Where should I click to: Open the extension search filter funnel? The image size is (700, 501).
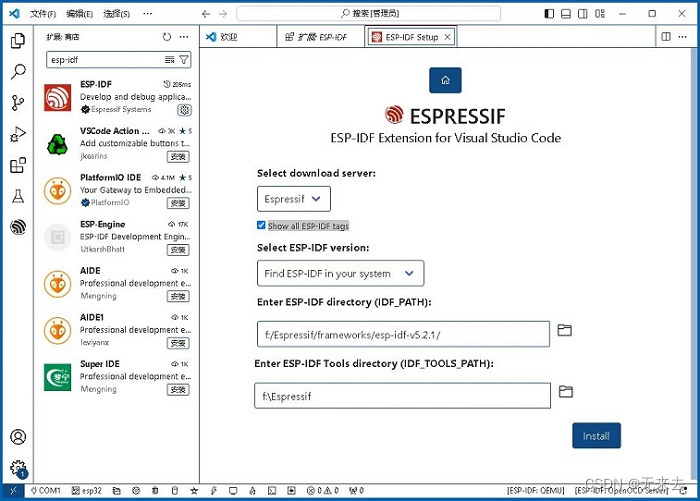183,60
